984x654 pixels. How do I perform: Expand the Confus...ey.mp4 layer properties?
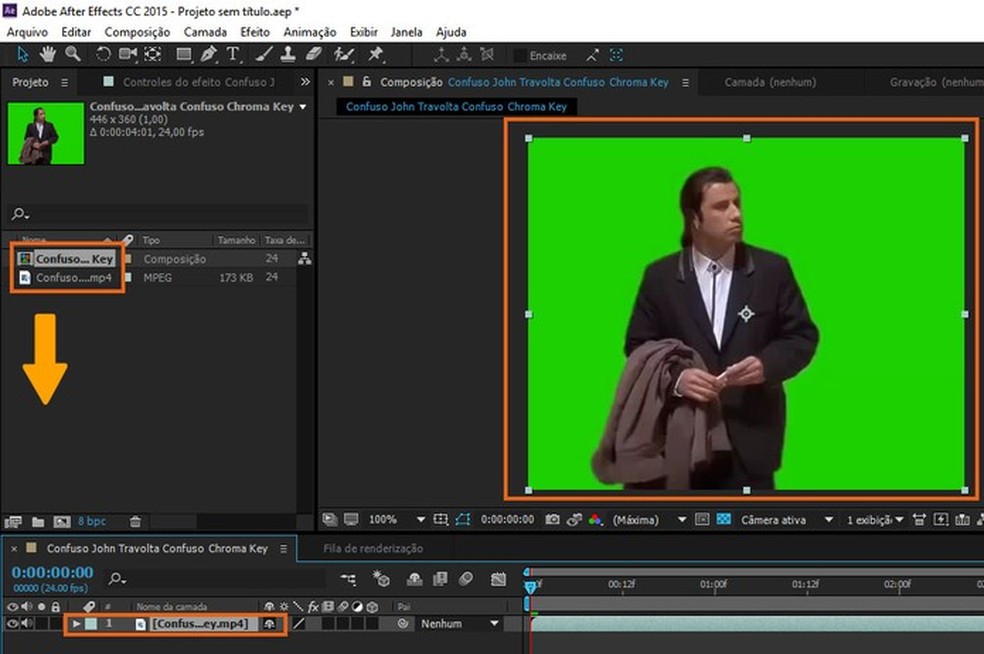[76, 624]
